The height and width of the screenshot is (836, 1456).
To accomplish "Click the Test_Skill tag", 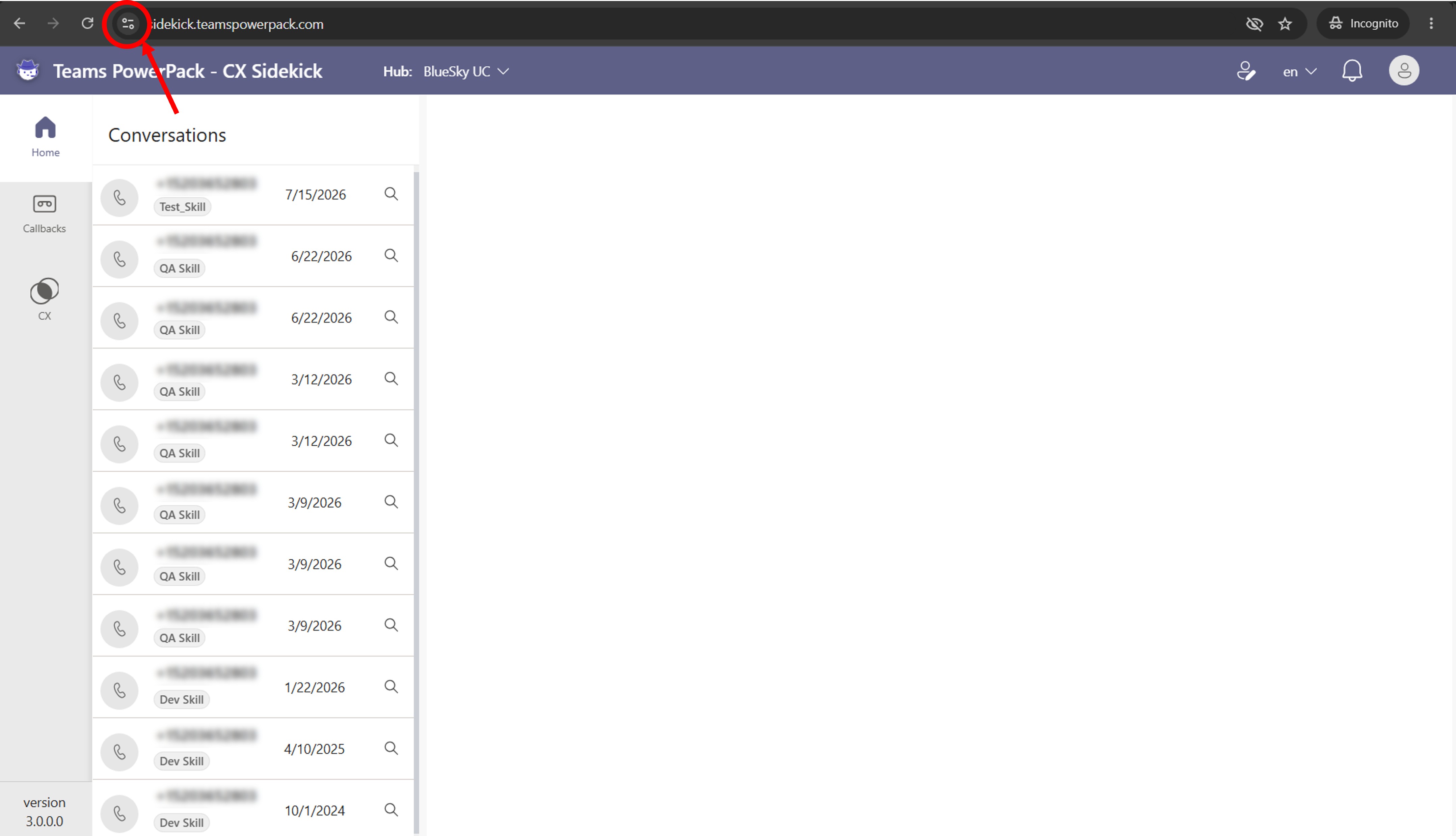I will (x=182, y=207).
